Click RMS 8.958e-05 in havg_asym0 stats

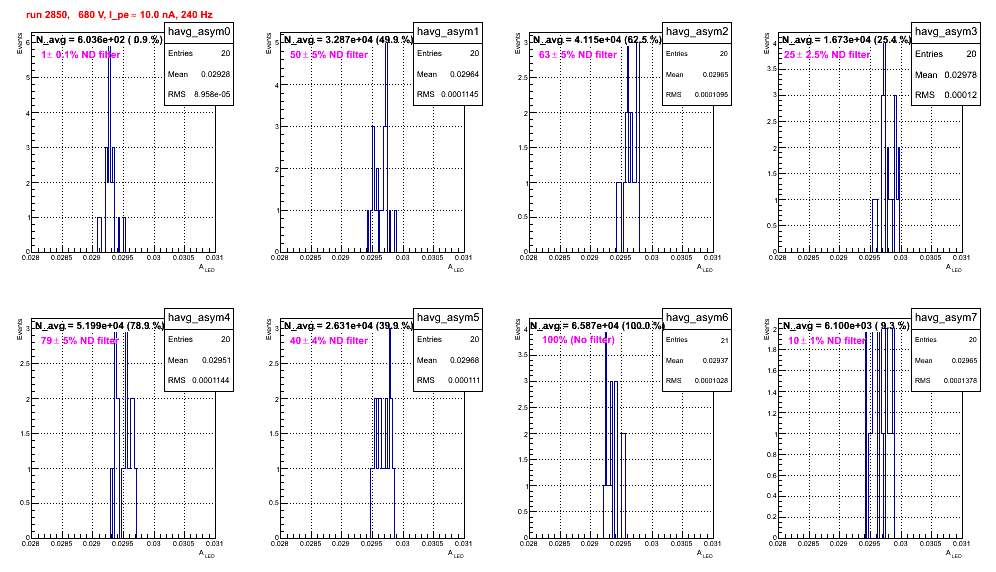(199, 94)
